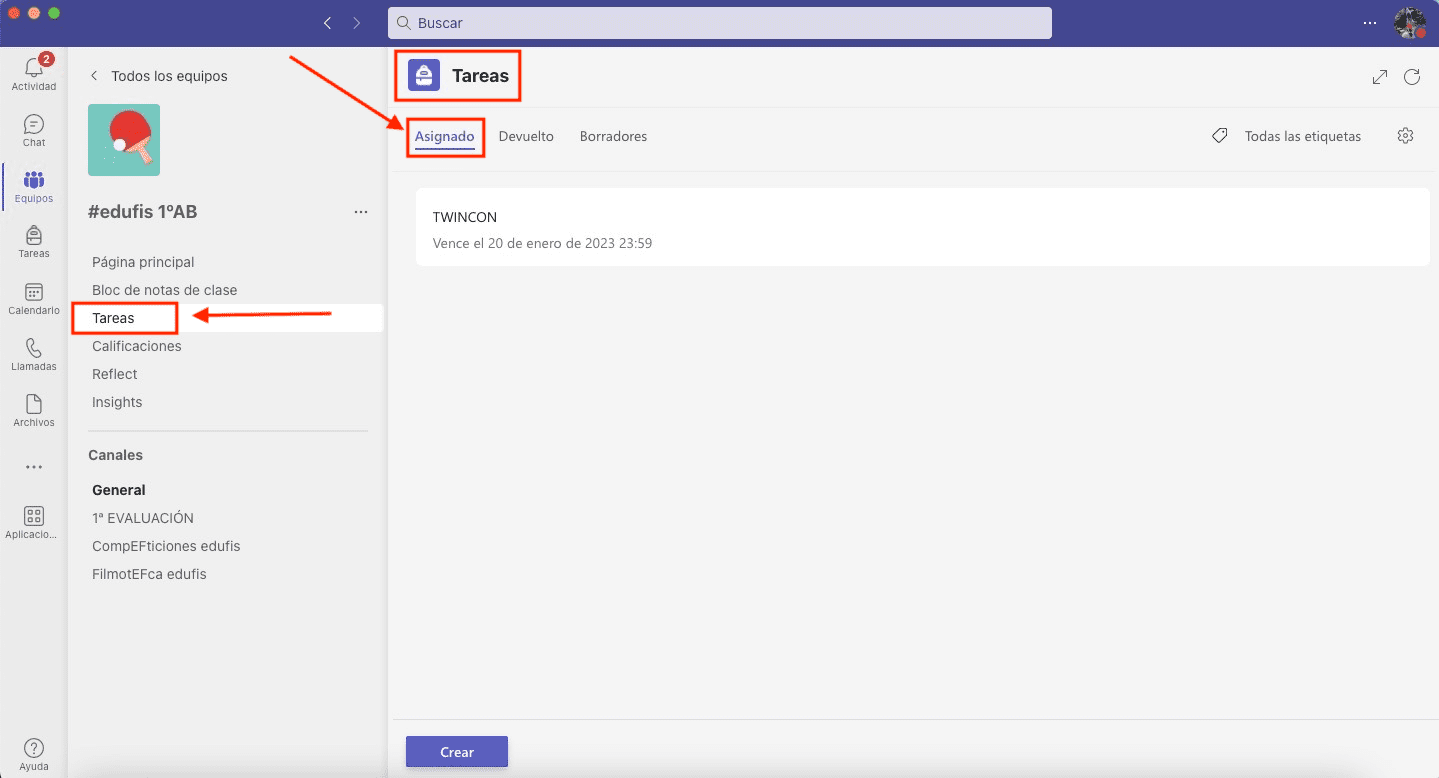Click the Buscar search field
Viewport: 1439px width, 778px height.
pos(720,23)
